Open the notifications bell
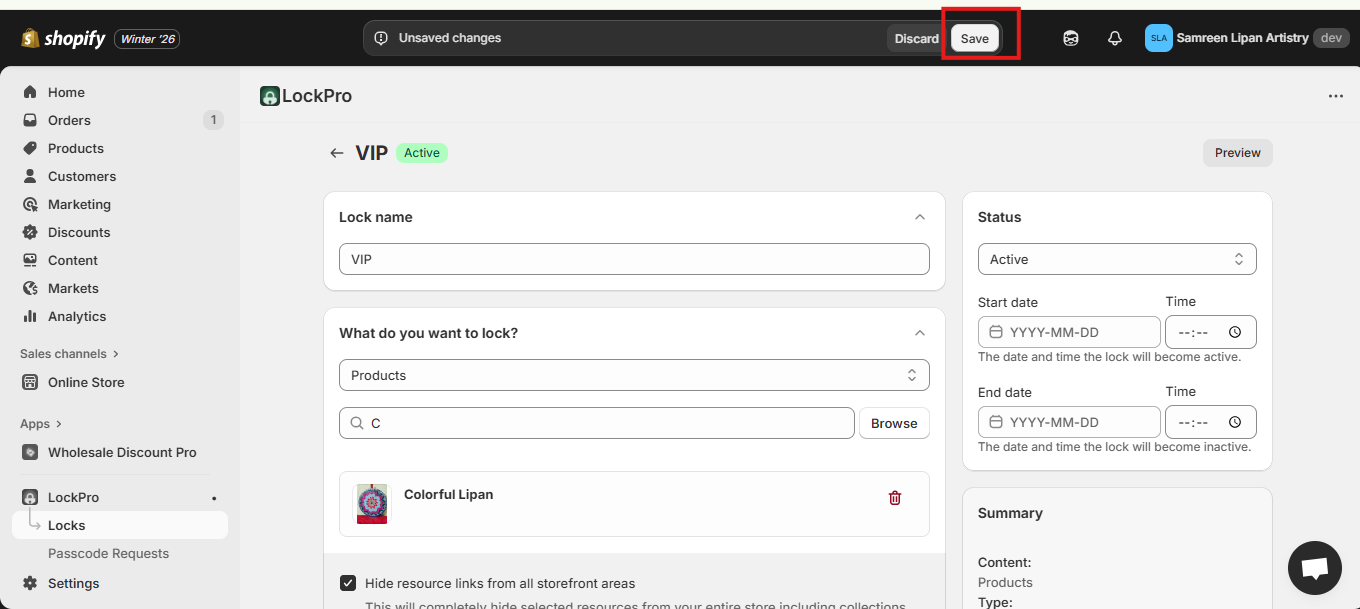 coord(1115,38)
